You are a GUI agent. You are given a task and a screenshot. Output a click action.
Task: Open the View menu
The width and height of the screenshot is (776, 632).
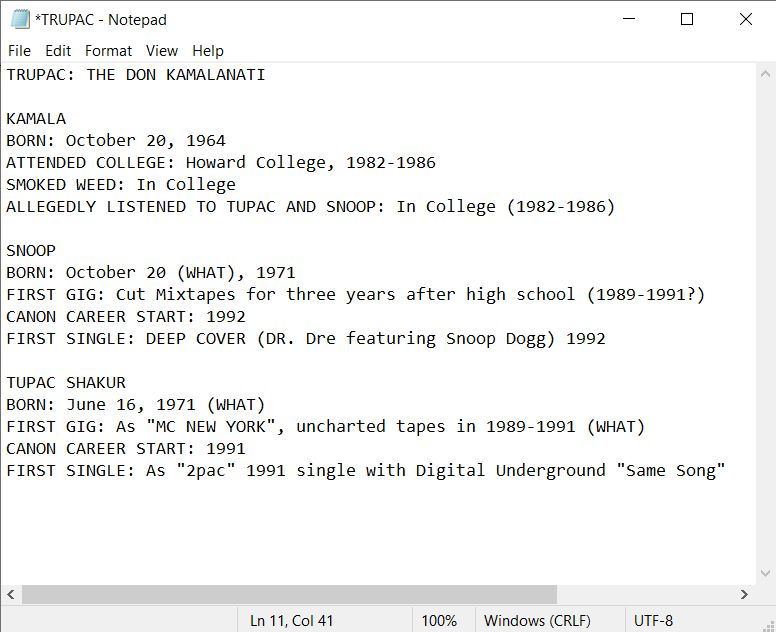tap(161, 50)
